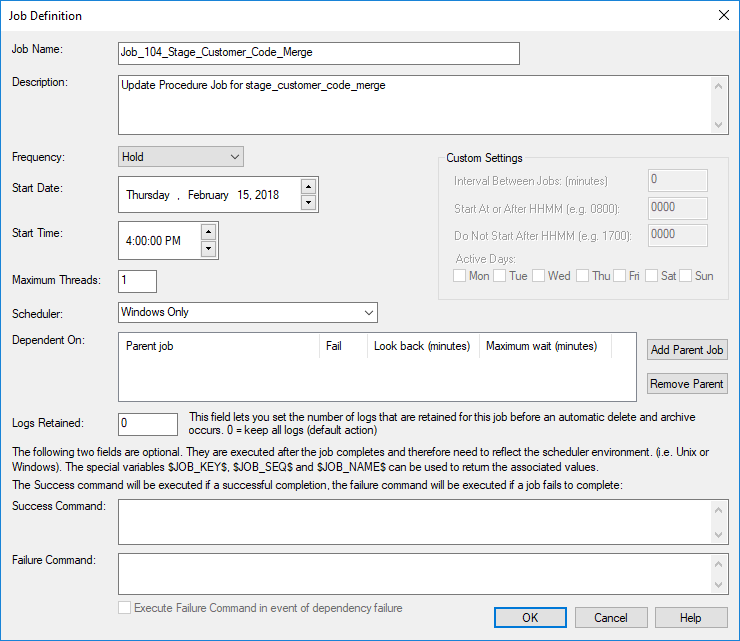Image resolution: width=740 pixels, height=641 pixels.
Task: Increase Start Time using up spinner
Action: [208, 232]
